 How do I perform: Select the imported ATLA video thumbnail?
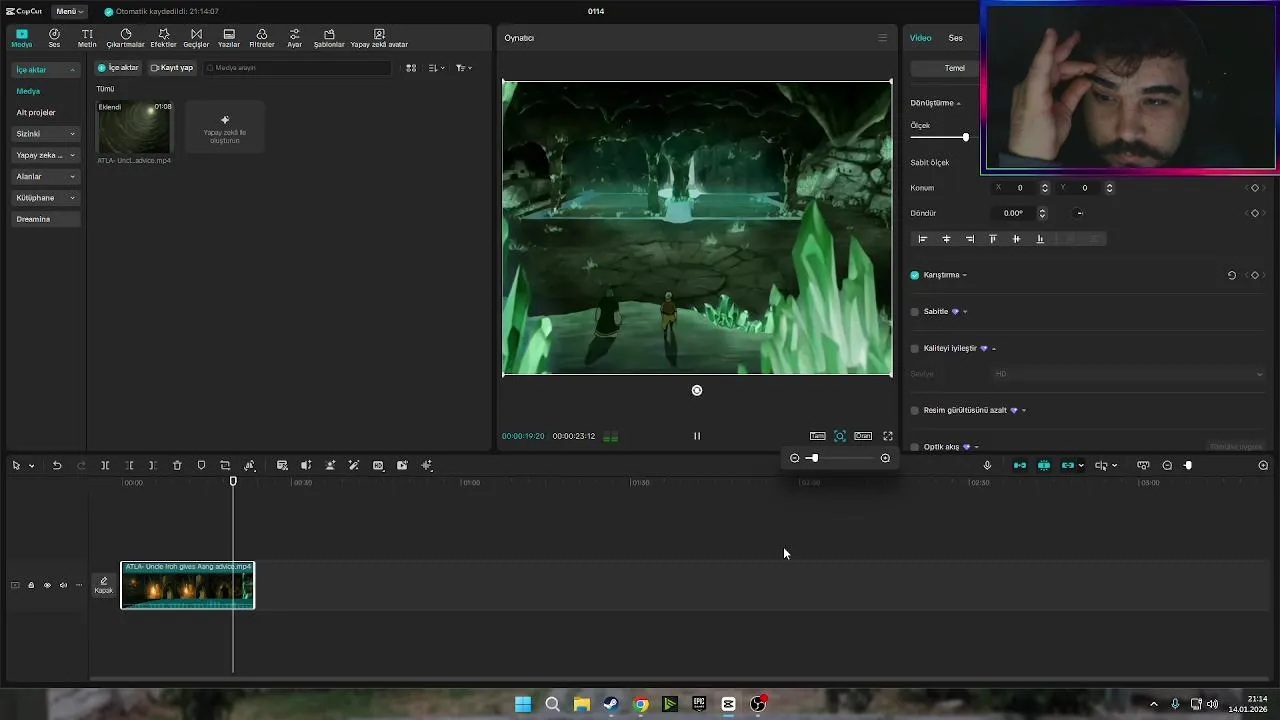coord(134,127)
